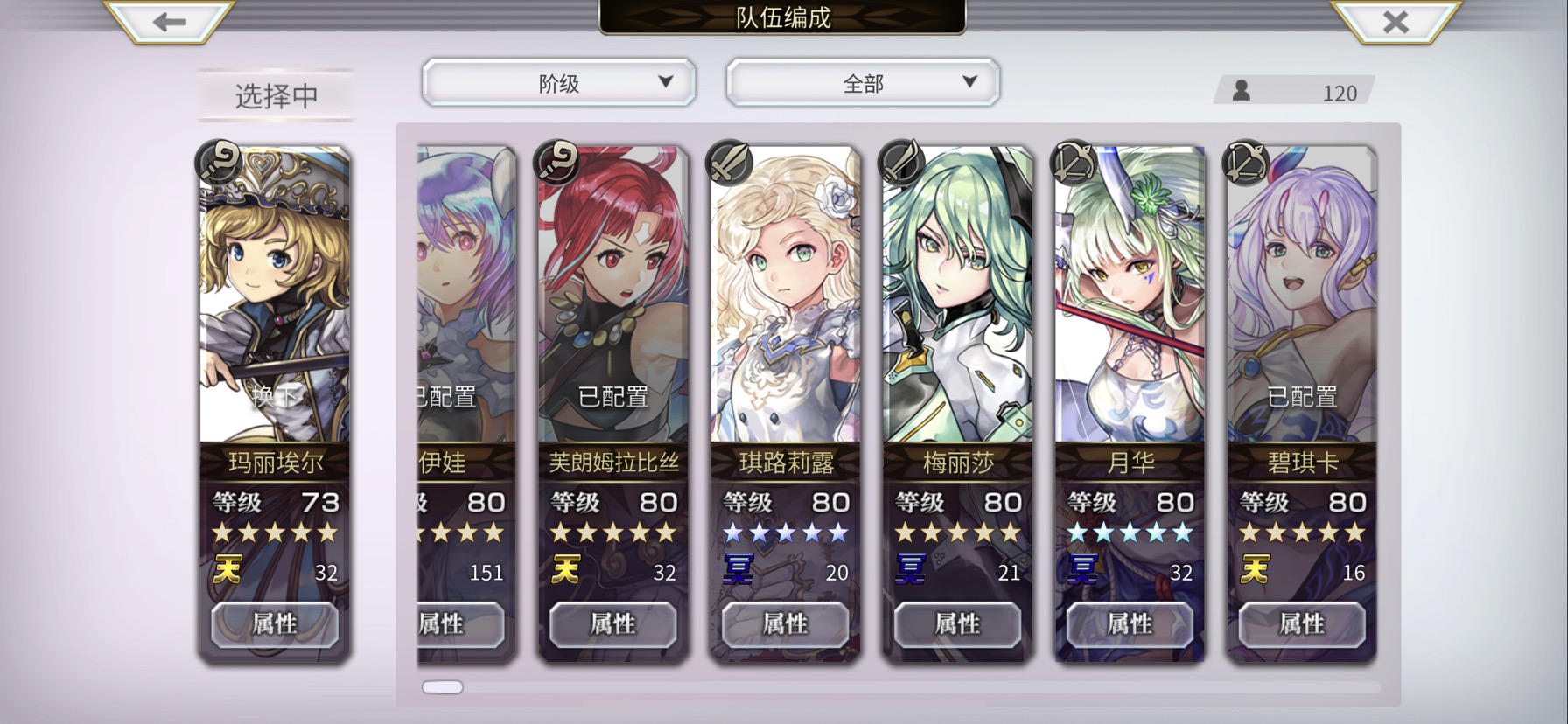1568x724 pixels.
Task: Click the character count icon beside 120
Action: click(1241, 91)
